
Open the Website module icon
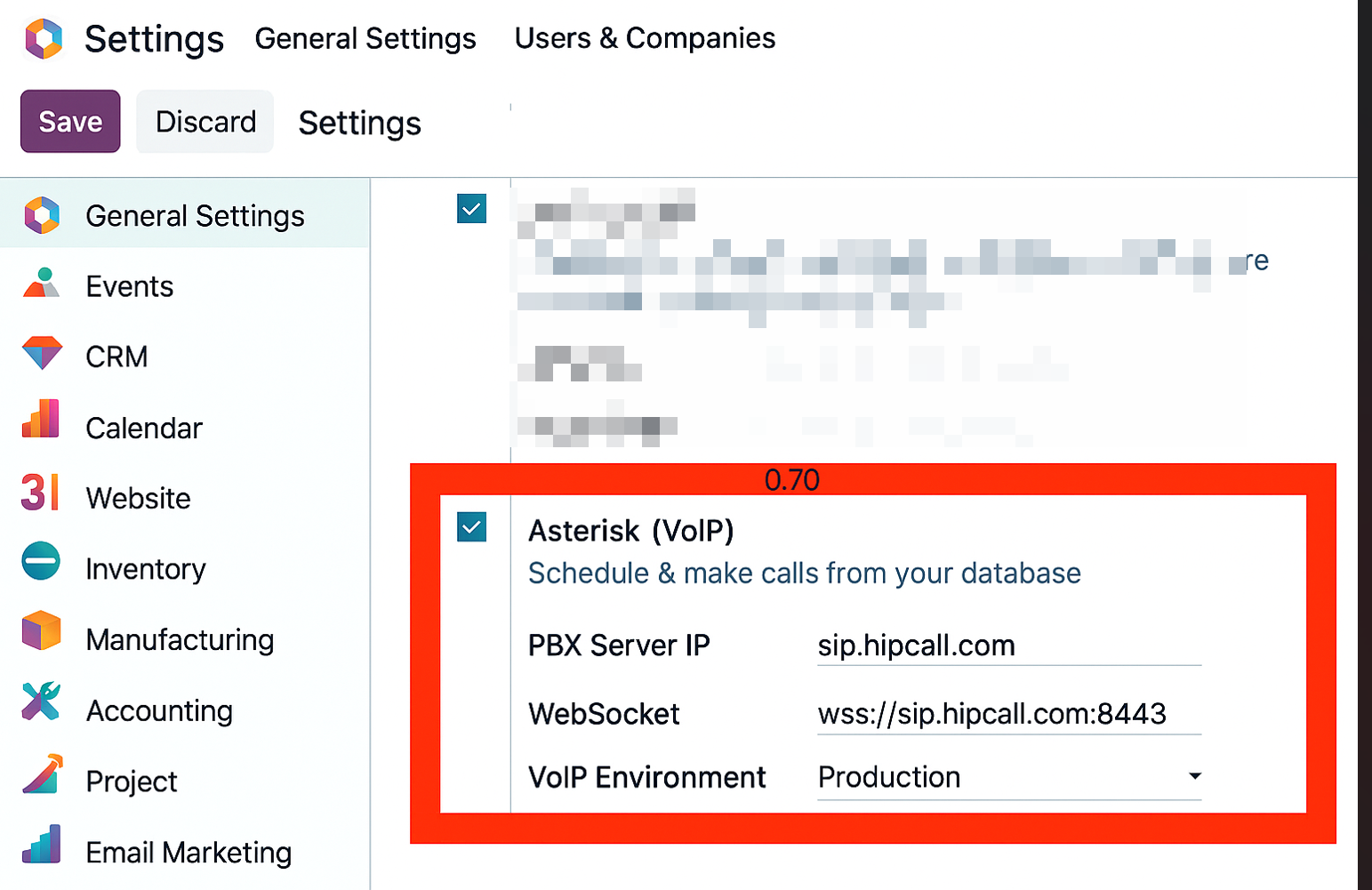(x=40, y=493)
